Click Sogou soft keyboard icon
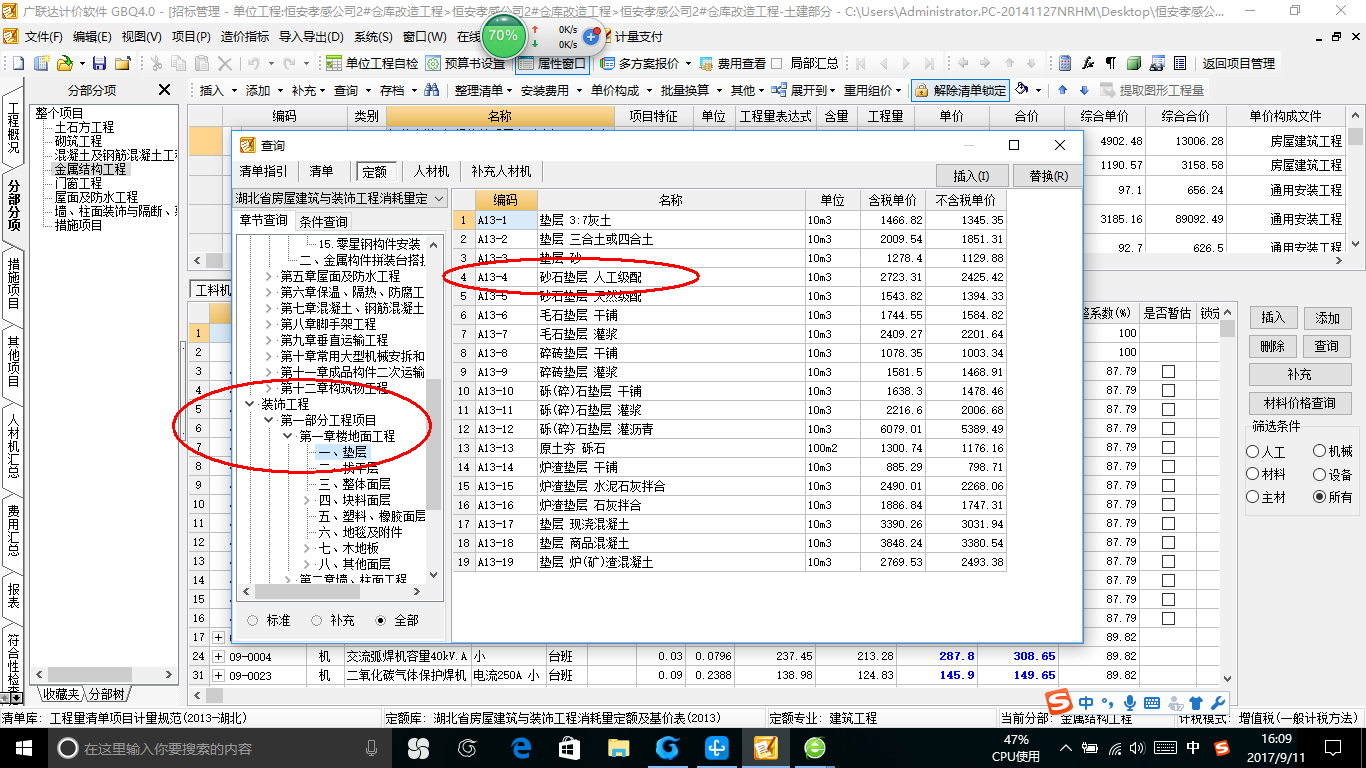Image resolution: width=1366 pixels, height=768 pixels. pyautogui.click(x=1152, y=703)
